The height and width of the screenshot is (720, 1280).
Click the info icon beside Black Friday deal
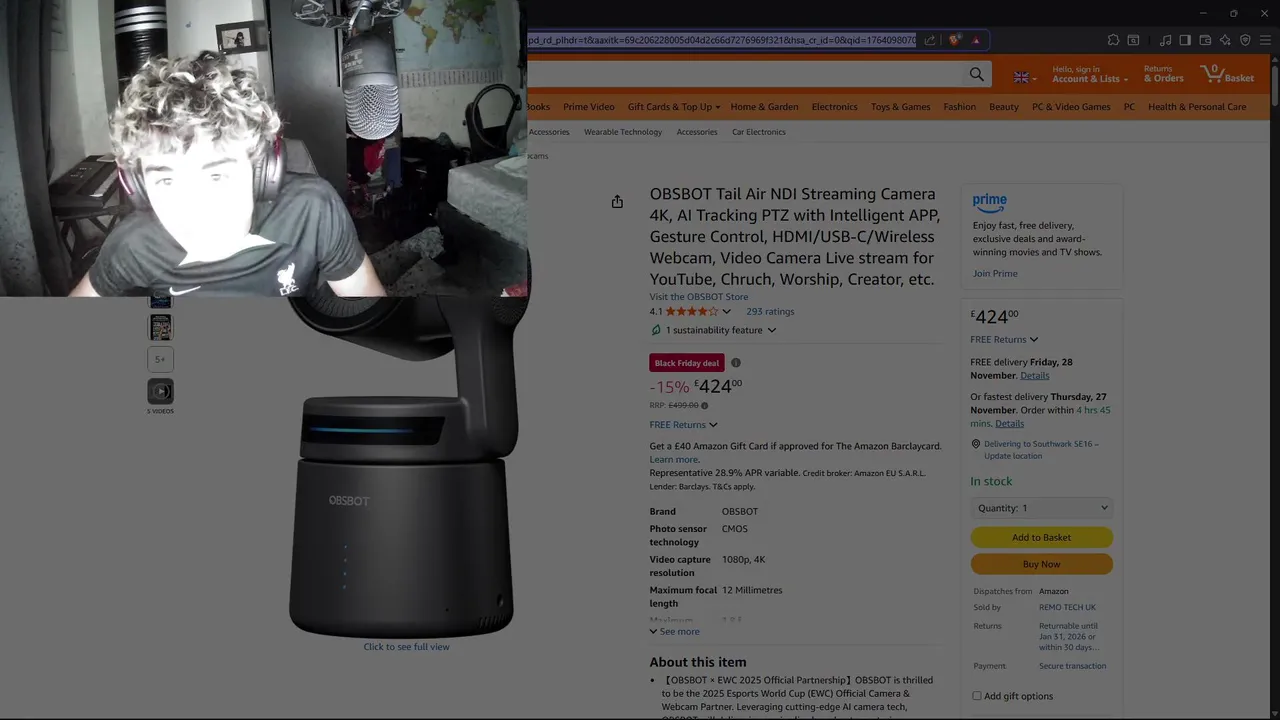736,363
